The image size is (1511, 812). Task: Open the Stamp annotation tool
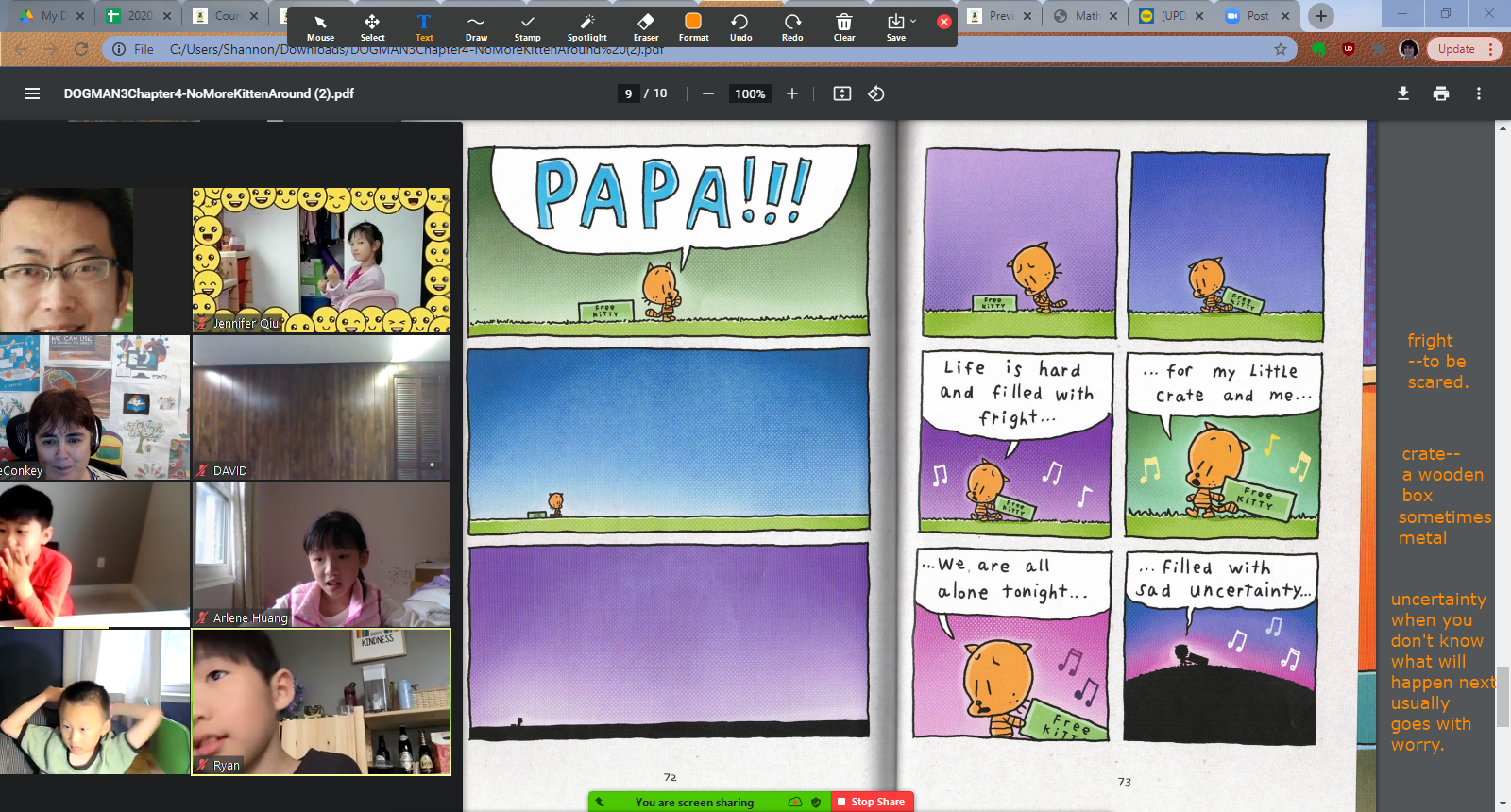[x=527, y=27]
